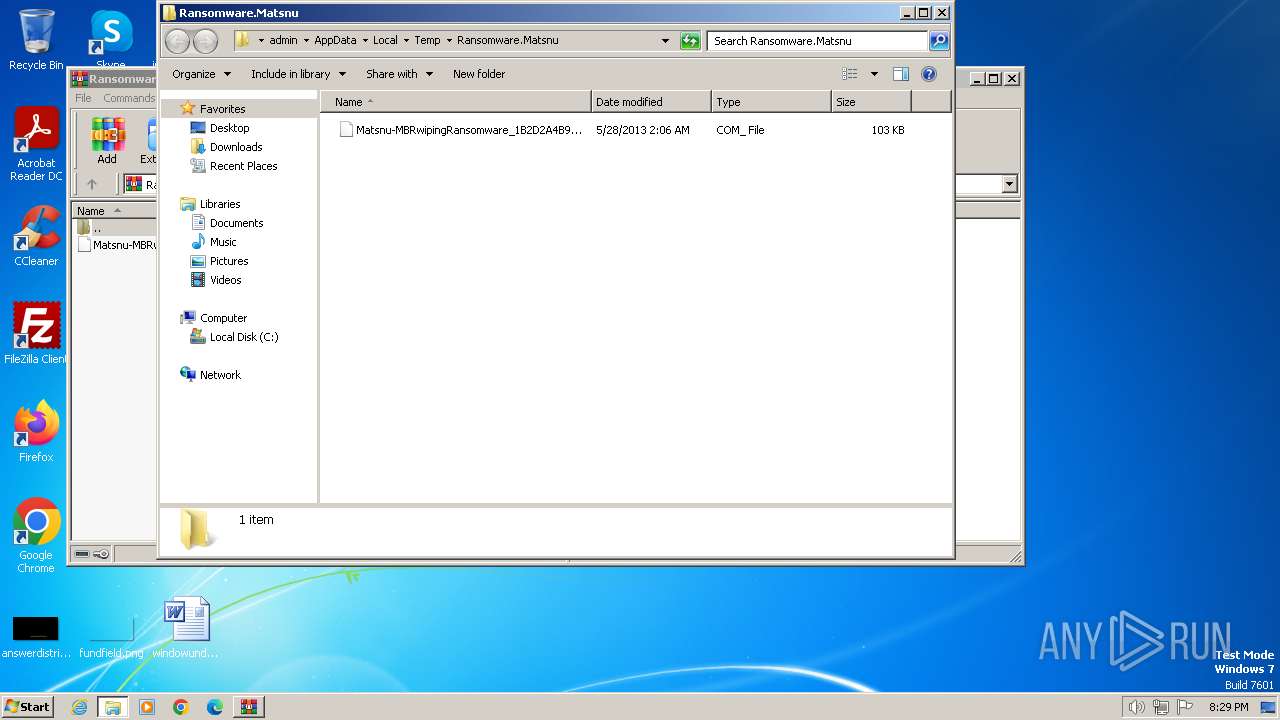Click the Explorer Back navigation button
Image resolution: width=1280 pixels, height=720 pixels.
177,41
